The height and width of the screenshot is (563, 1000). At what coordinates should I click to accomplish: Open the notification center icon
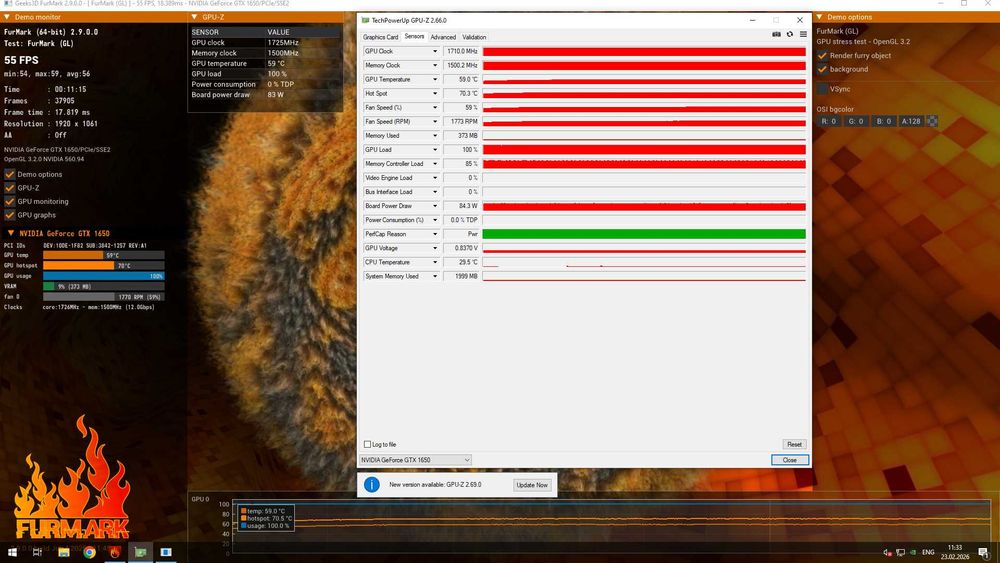tap(984, 553)
